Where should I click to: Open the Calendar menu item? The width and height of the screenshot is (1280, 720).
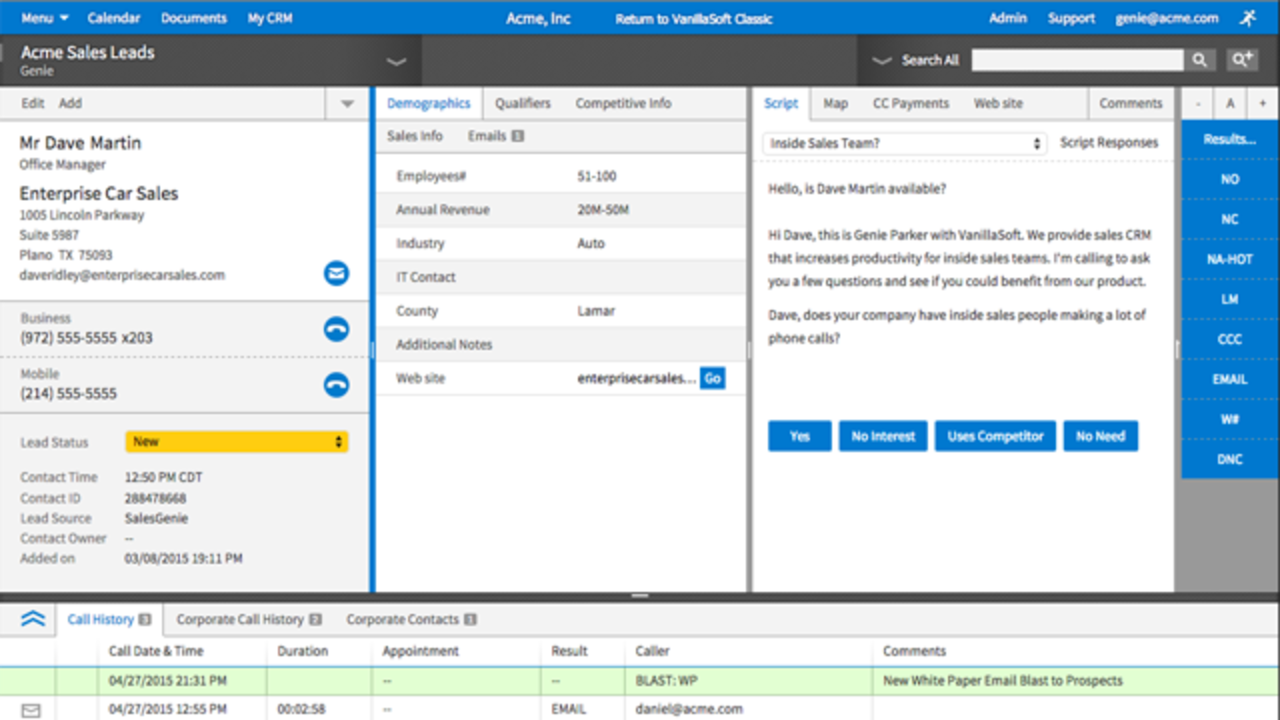[x=114, y=18]
